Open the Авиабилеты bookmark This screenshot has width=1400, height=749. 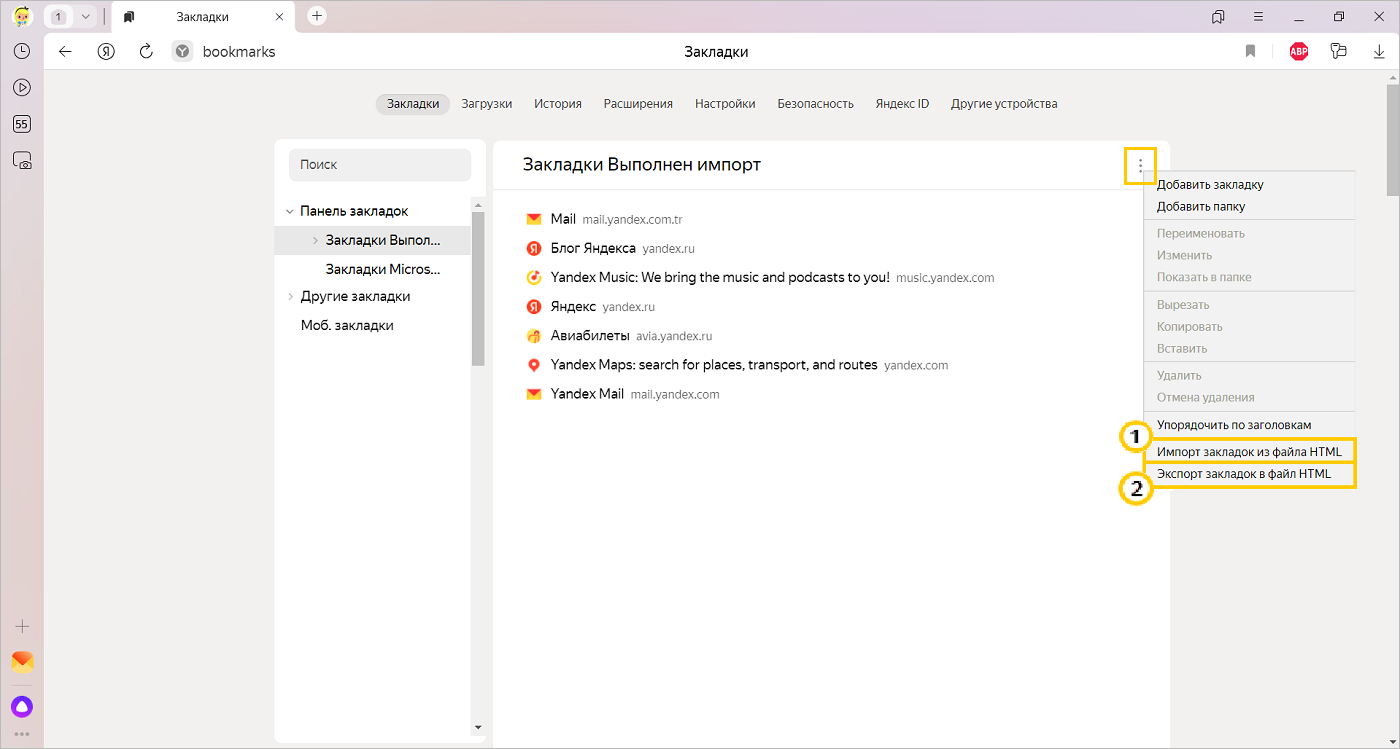tap(619, 336)
